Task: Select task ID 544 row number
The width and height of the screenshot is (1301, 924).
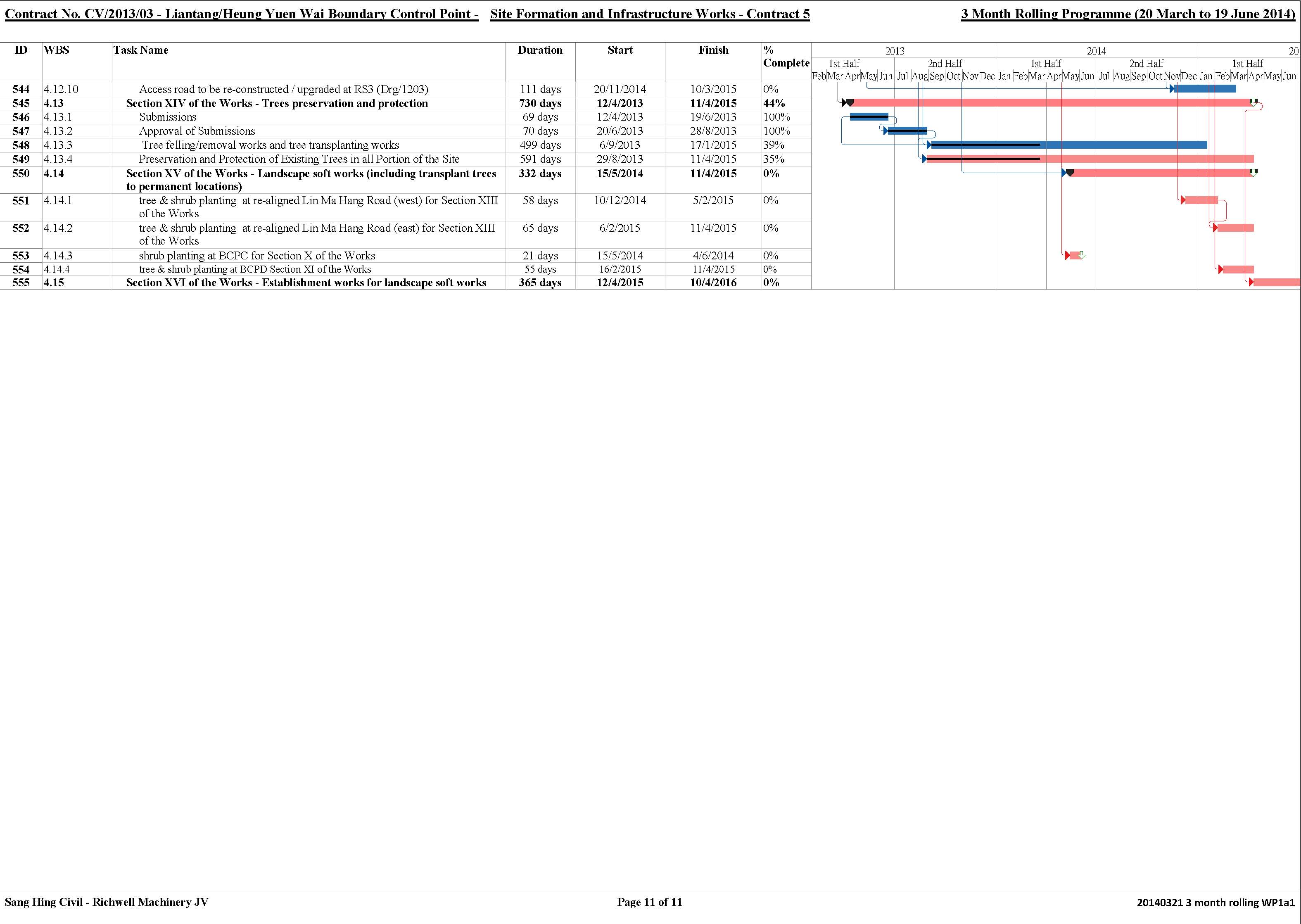Action: tap(21, 89)
